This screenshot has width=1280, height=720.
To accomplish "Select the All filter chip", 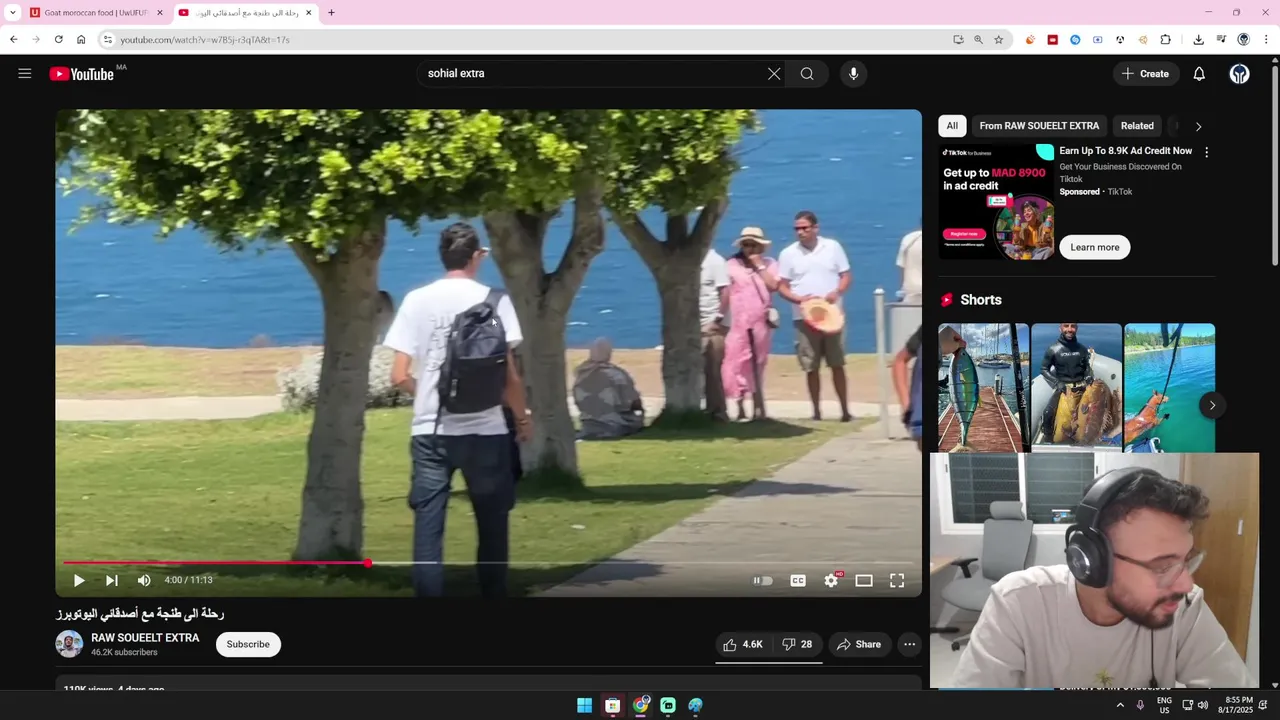I will click(952, 126).
